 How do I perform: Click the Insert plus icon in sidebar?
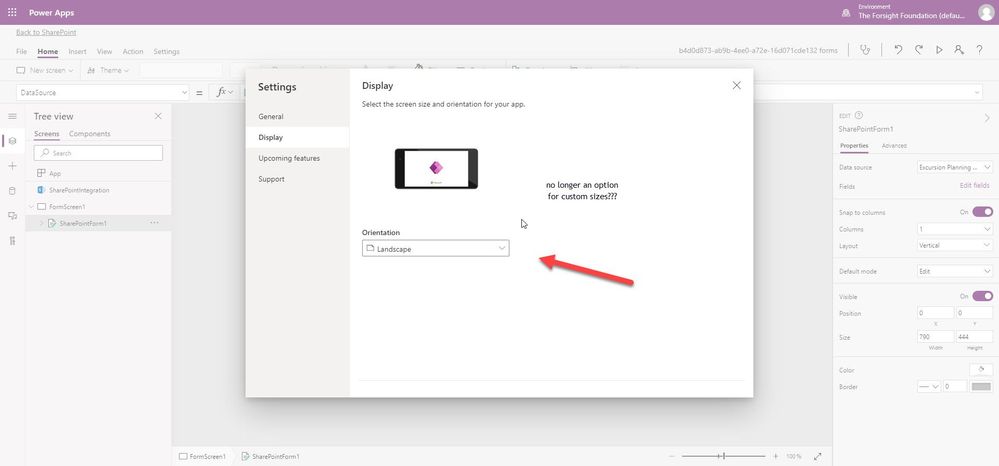12,166
